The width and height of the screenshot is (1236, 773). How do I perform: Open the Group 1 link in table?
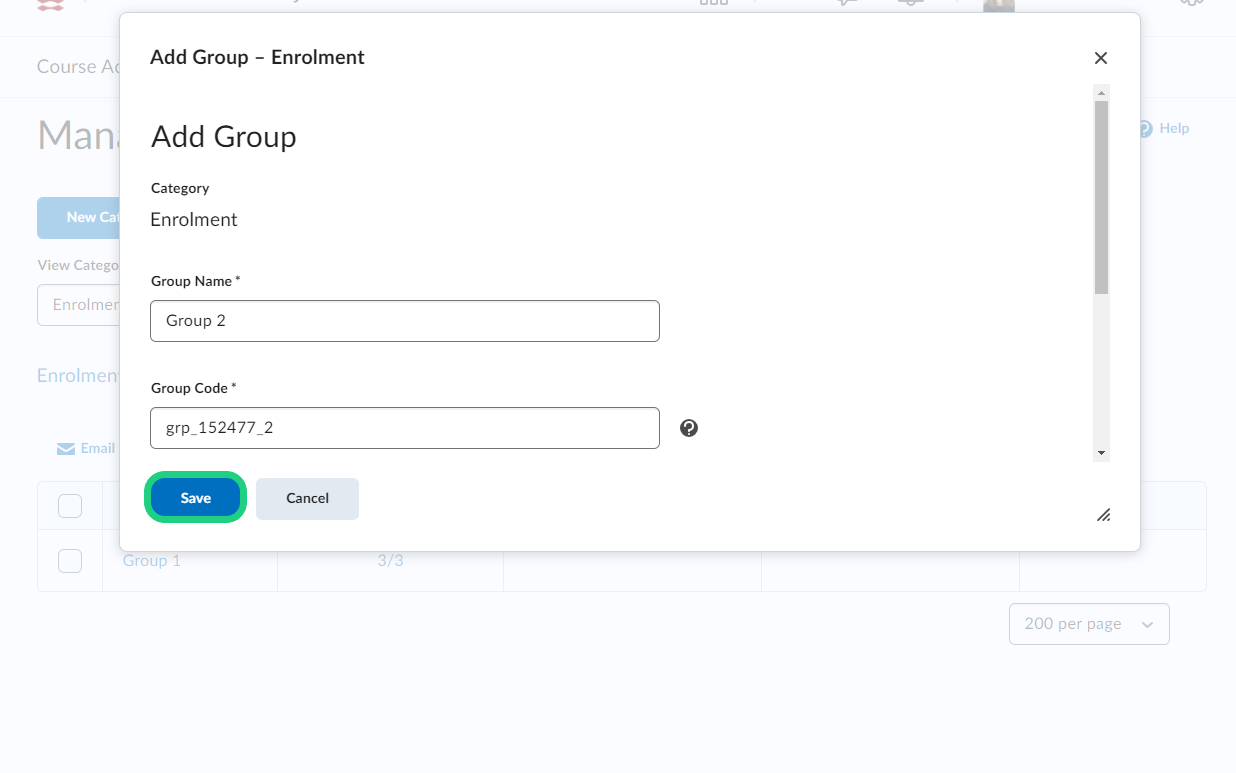click(x=152, y=561)
